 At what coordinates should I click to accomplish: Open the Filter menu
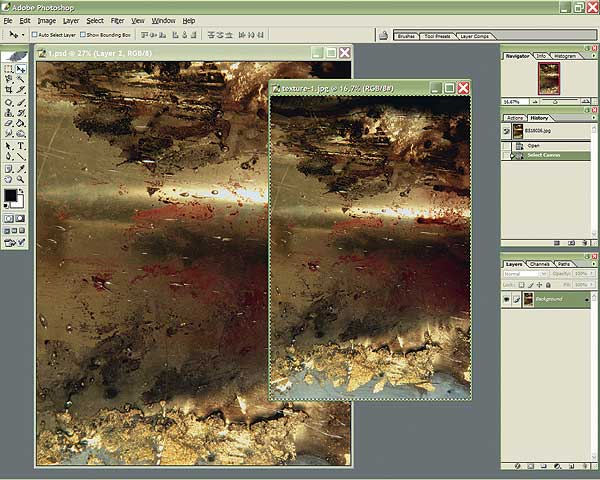tap(118, 20)
